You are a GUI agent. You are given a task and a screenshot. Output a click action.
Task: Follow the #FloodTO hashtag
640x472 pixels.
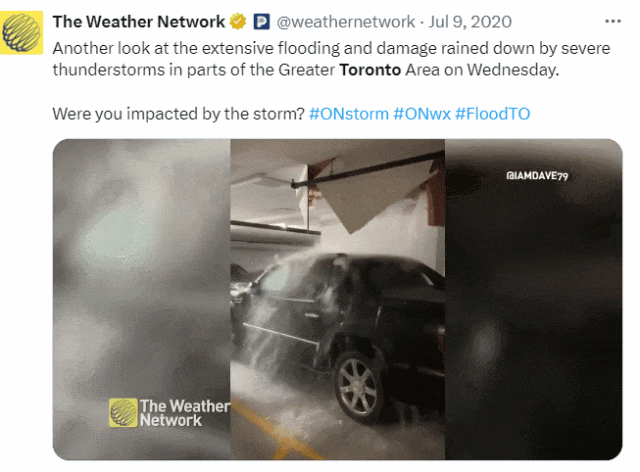tap(492, 114)
